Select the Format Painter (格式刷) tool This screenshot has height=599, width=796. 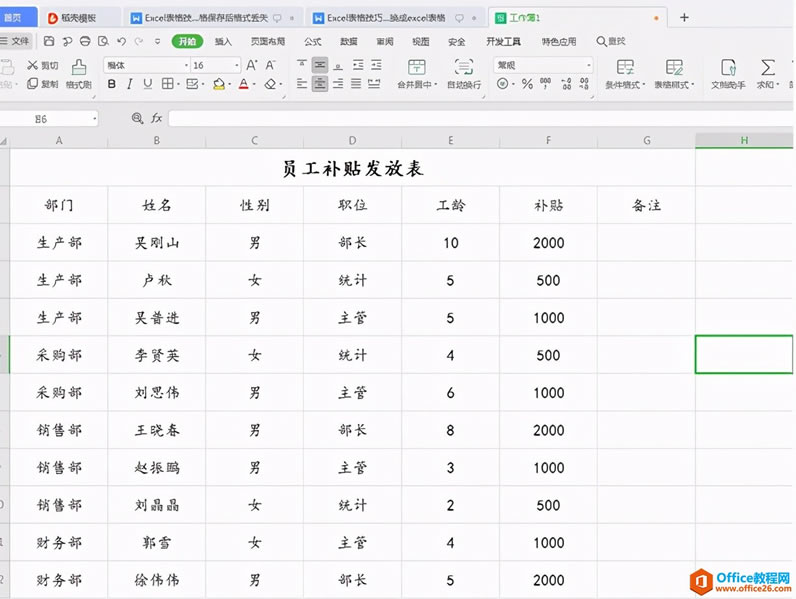(79, 74)
